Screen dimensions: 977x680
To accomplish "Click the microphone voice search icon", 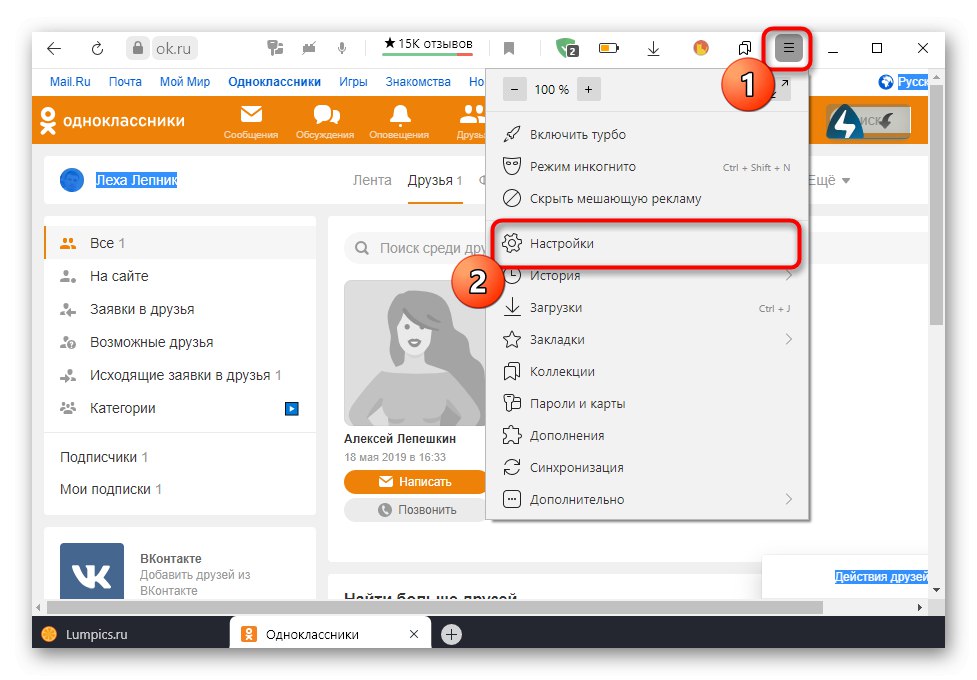I will click(342, 48).
